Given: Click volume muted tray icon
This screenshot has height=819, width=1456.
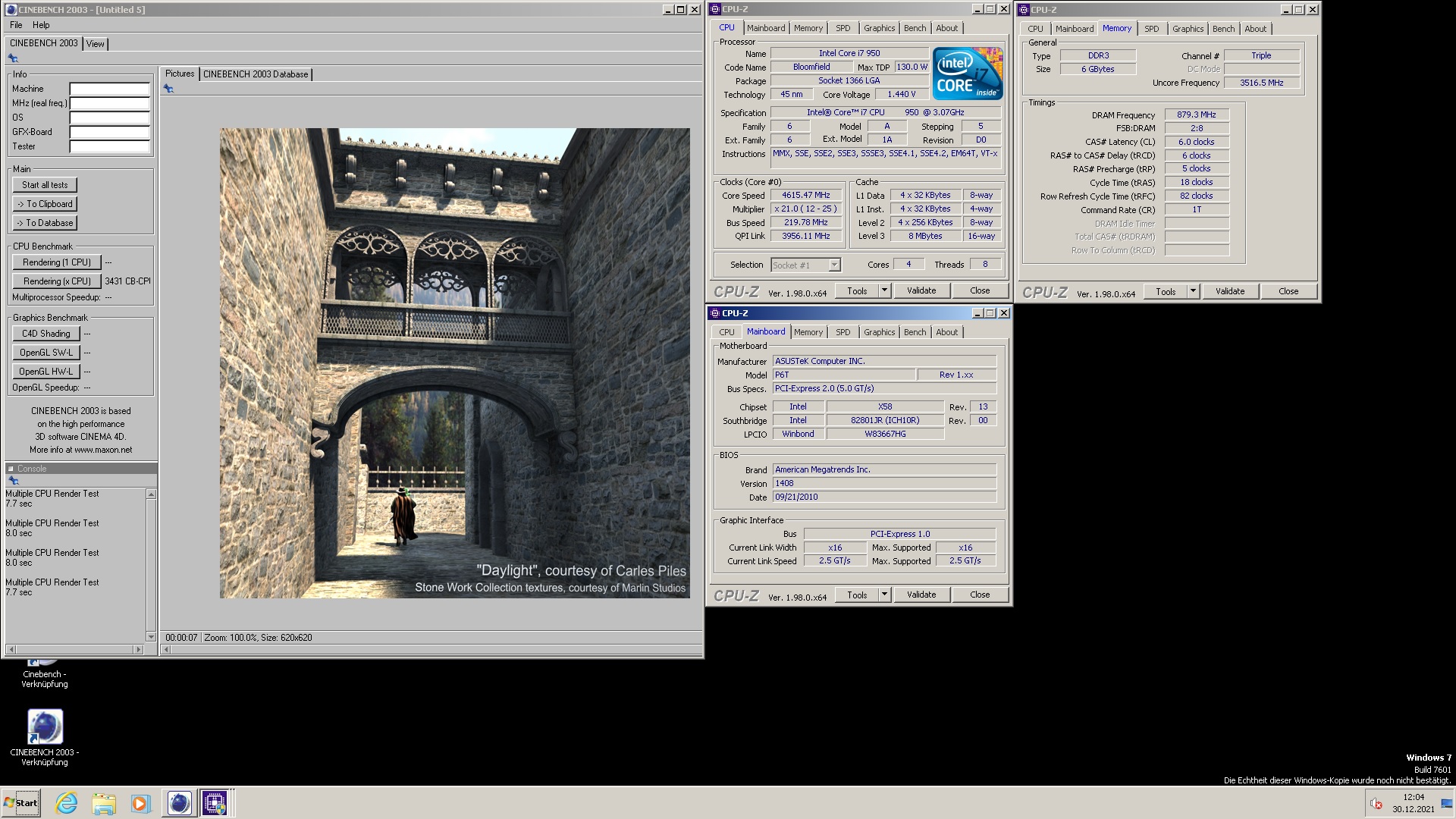Looking at the screenshot, I should pos(1376,804).
